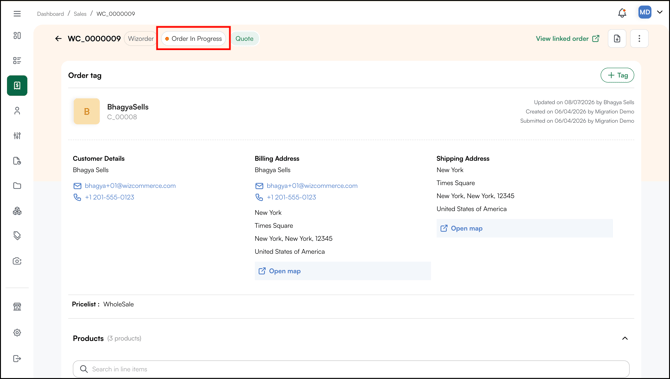
Task: Click the Updated on 08/07/2026 text
Action: coord(584,102)
